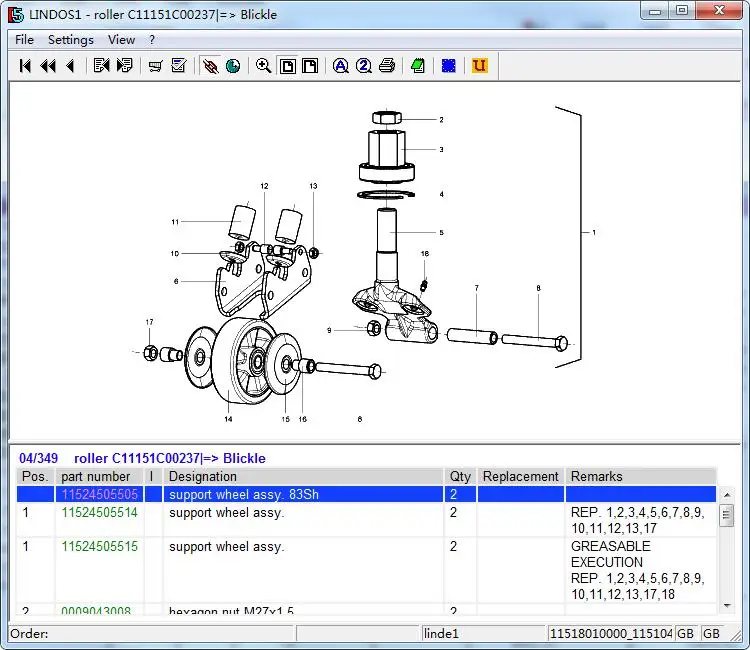The height and width of the screenshot is (650, 750).
Task: Click callout number 3 in diagram
Action: (441, 149)
